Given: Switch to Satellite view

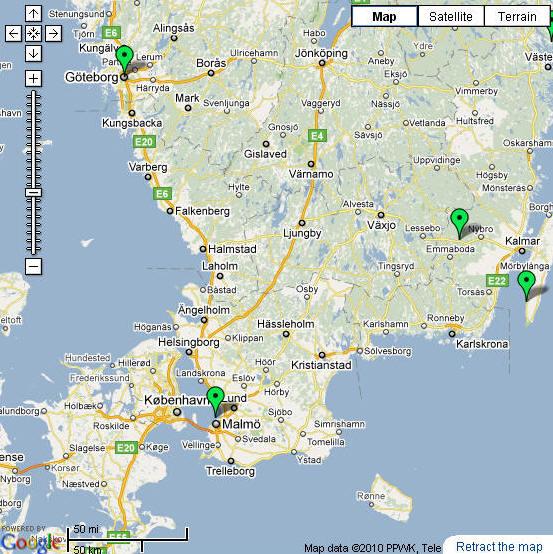Looking at the screenshot, I should pos(451,17).
